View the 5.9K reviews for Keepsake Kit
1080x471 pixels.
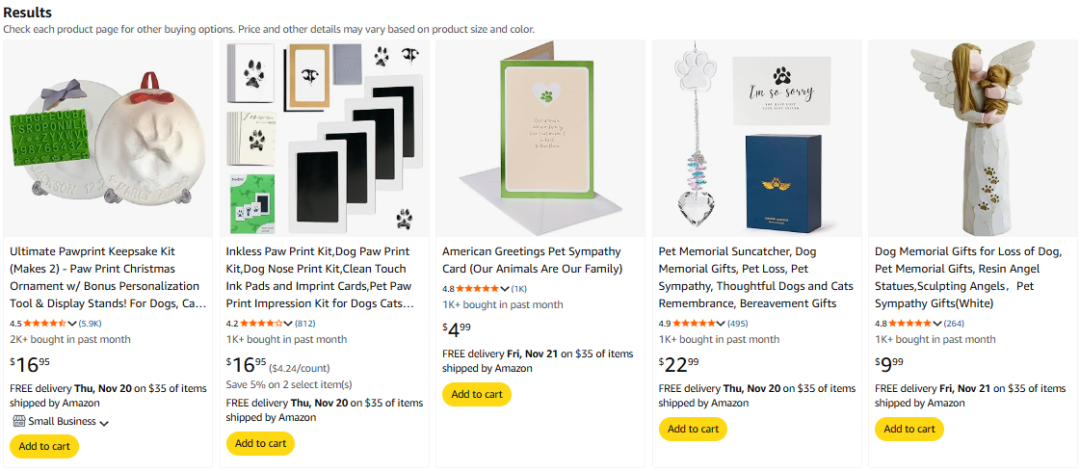click(x=90, y=324)
